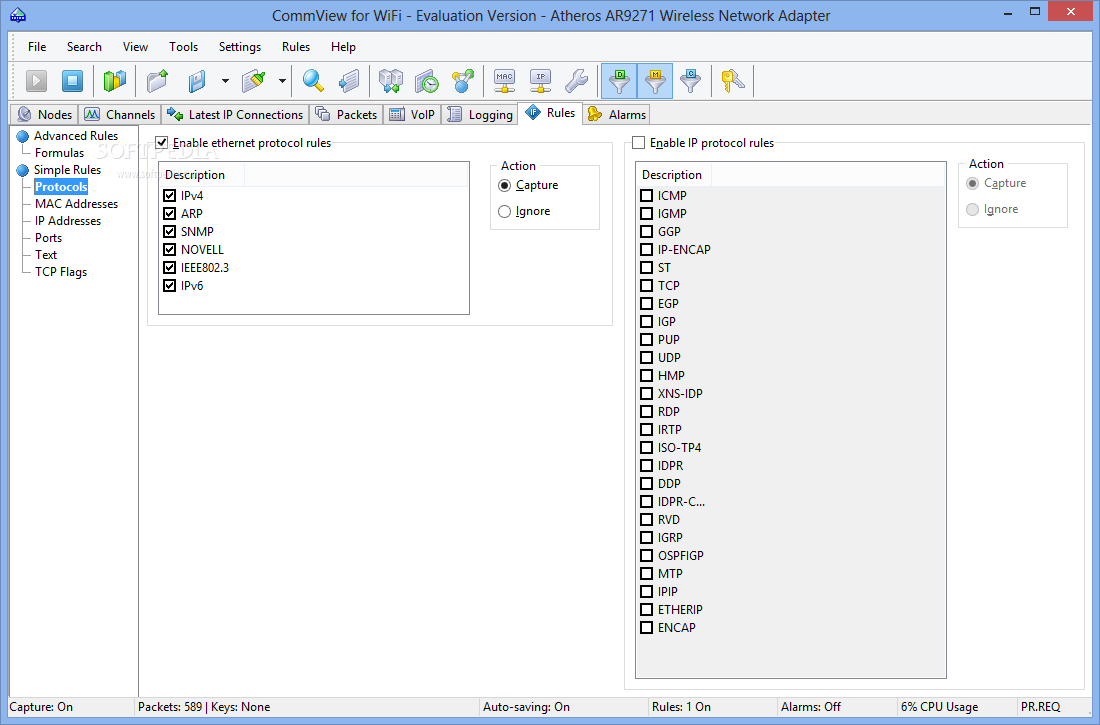Screen dimensions: 1100x725
Task: Uncheck the SNMP protocol checkbox
Action: [x=169, y=232]
